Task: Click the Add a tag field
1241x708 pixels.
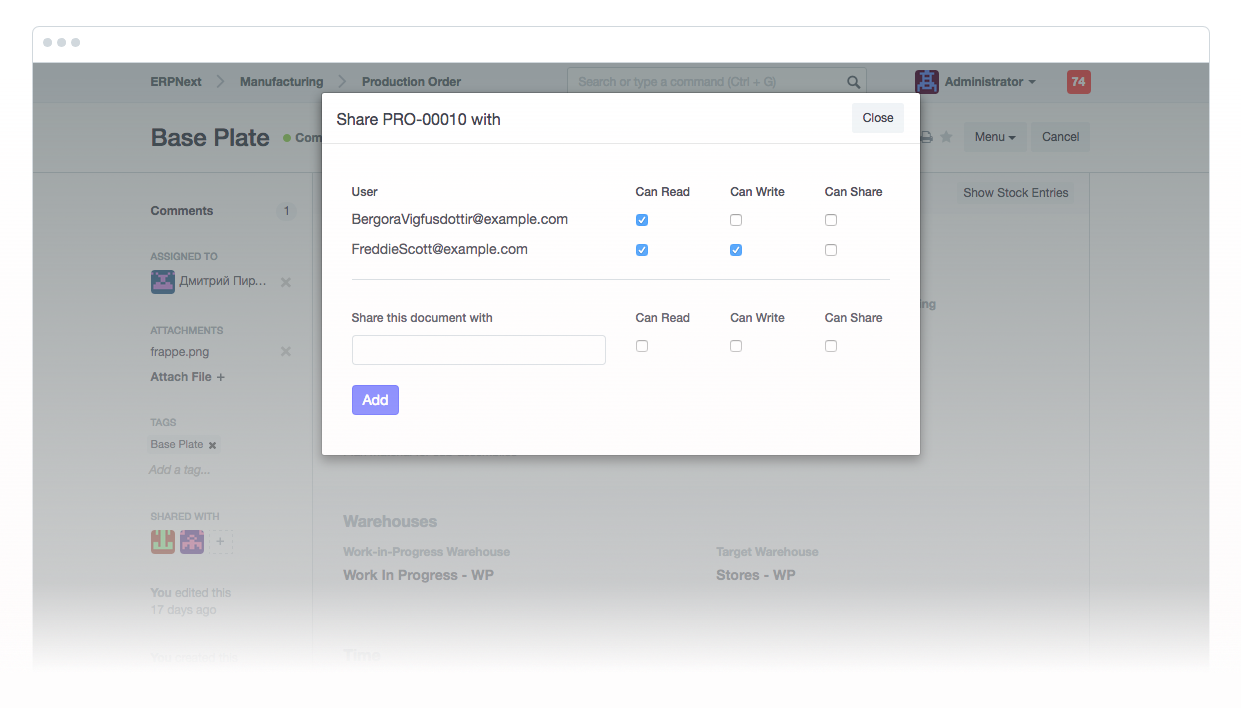Action: (x=180, y=470)
